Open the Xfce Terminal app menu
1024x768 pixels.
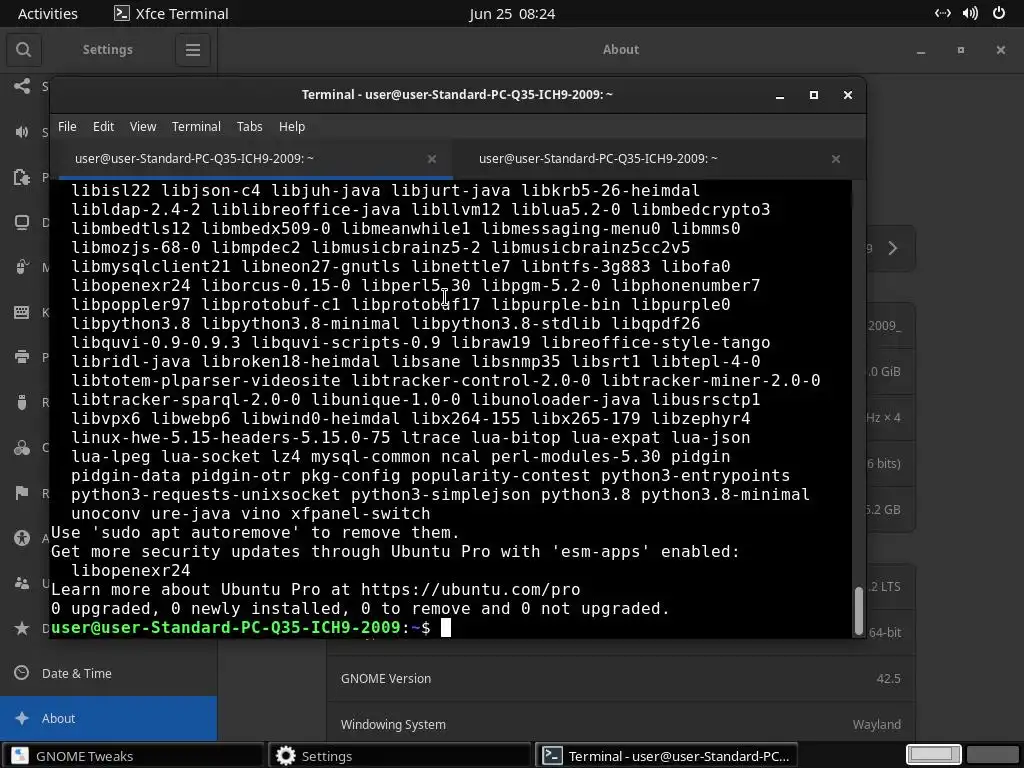tap(171, 14)
